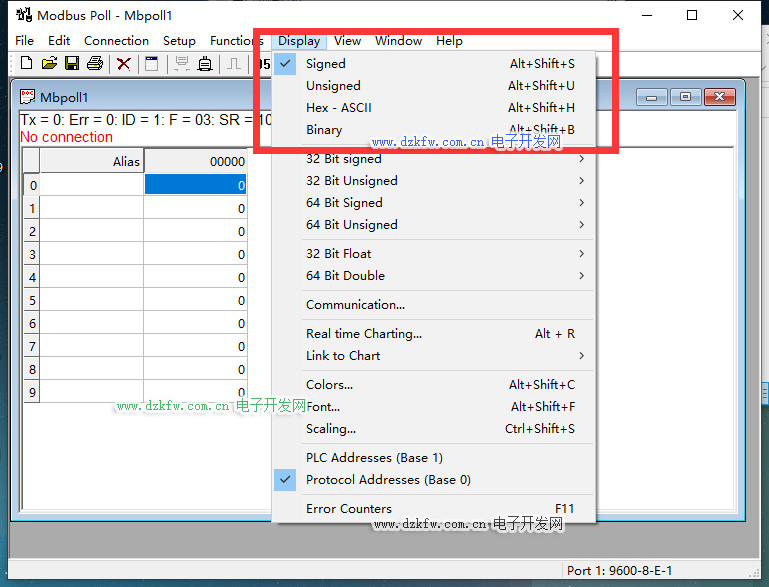This screenshot has width=769, height=587.
Task: Open Real time Charting dialog
Action: (x=364, y=334)
